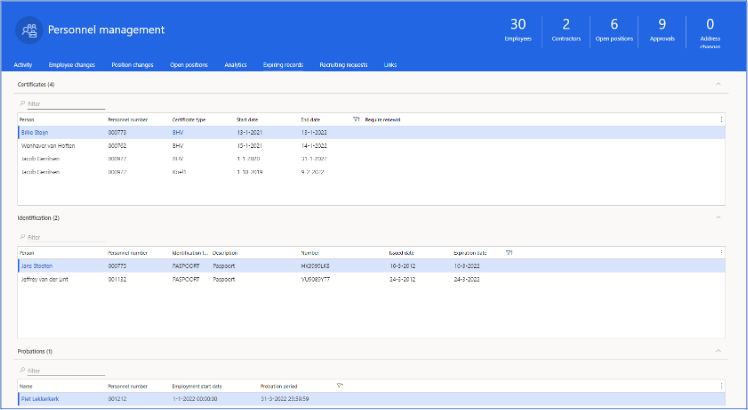
Task: Click the Certificates filter search icon
Action: pos(22,104)
